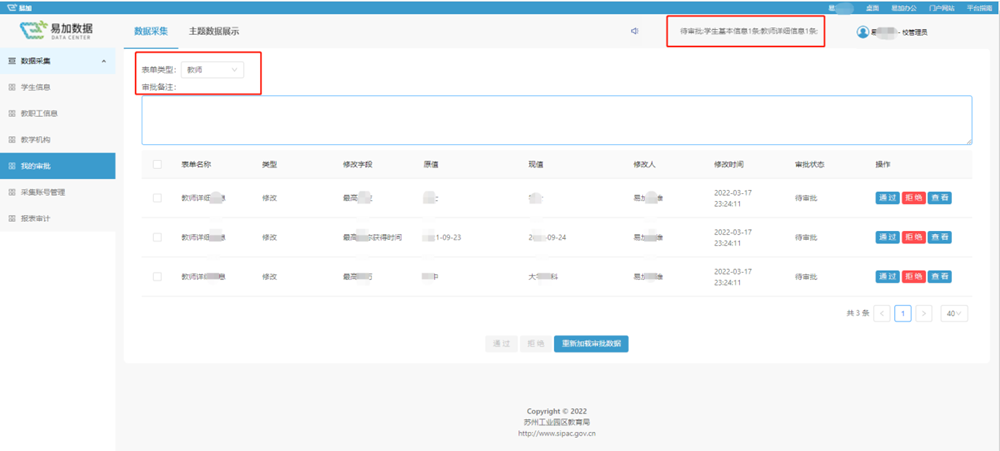This screenshot has width=1000, height=451.
Task: Open the 表单类型 dropdown showing 教师
Action: point(212,70)
